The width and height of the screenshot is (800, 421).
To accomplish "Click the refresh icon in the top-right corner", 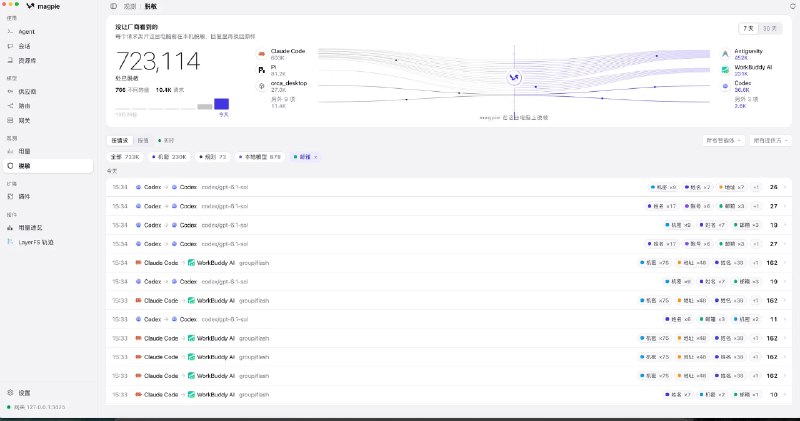I will coord(793,6).
